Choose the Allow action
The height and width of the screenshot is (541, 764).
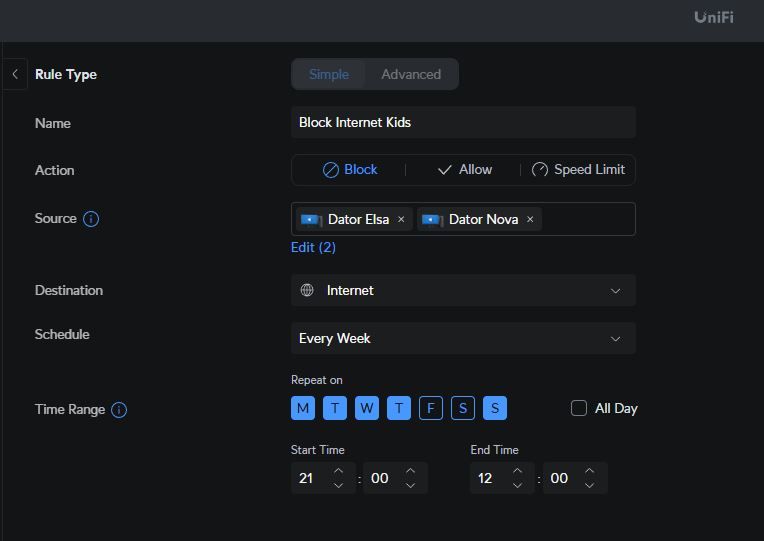(464, 170)
